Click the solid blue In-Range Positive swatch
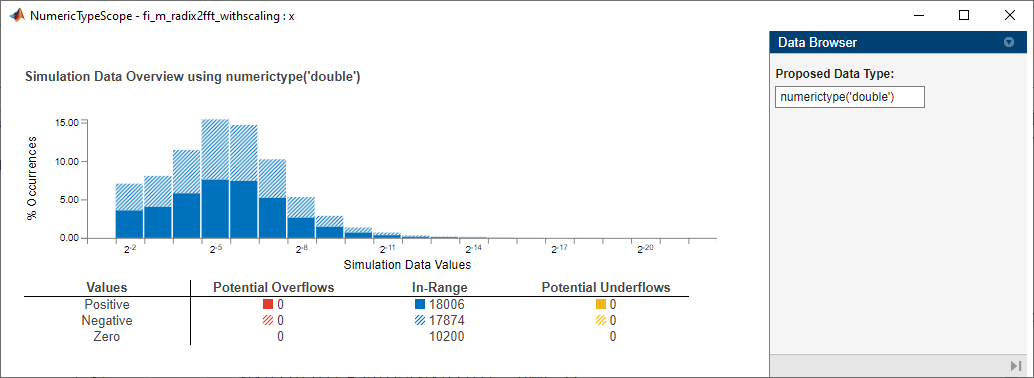1034x378 pixels. 419,305
